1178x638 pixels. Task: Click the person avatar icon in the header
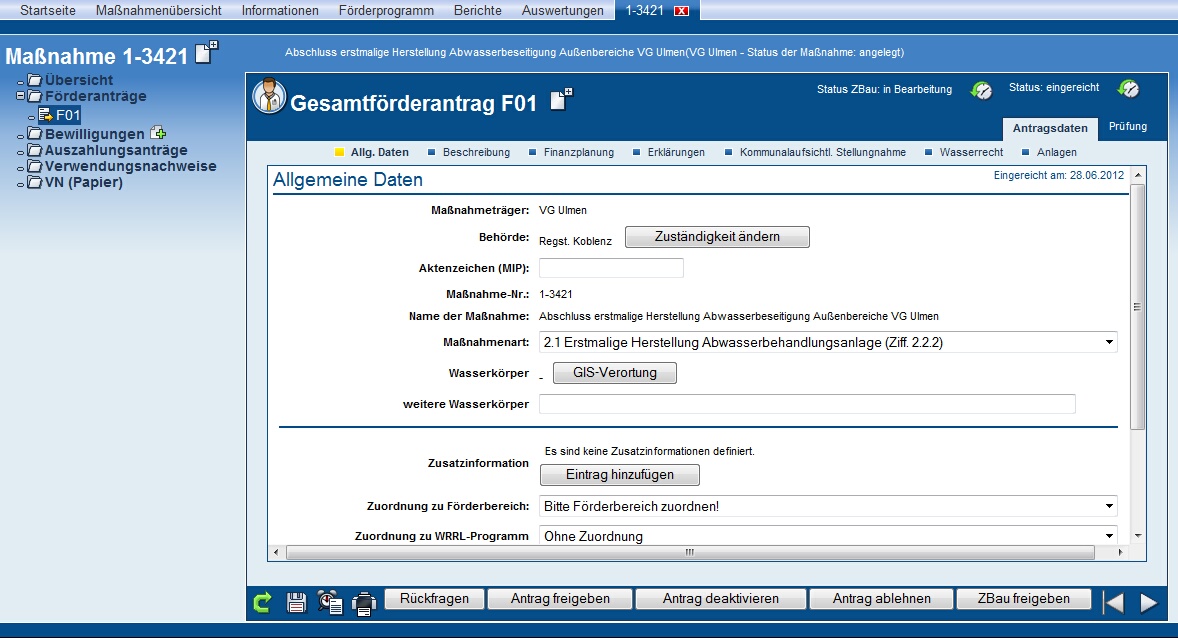pyautogui.click(x=269, y=96)
